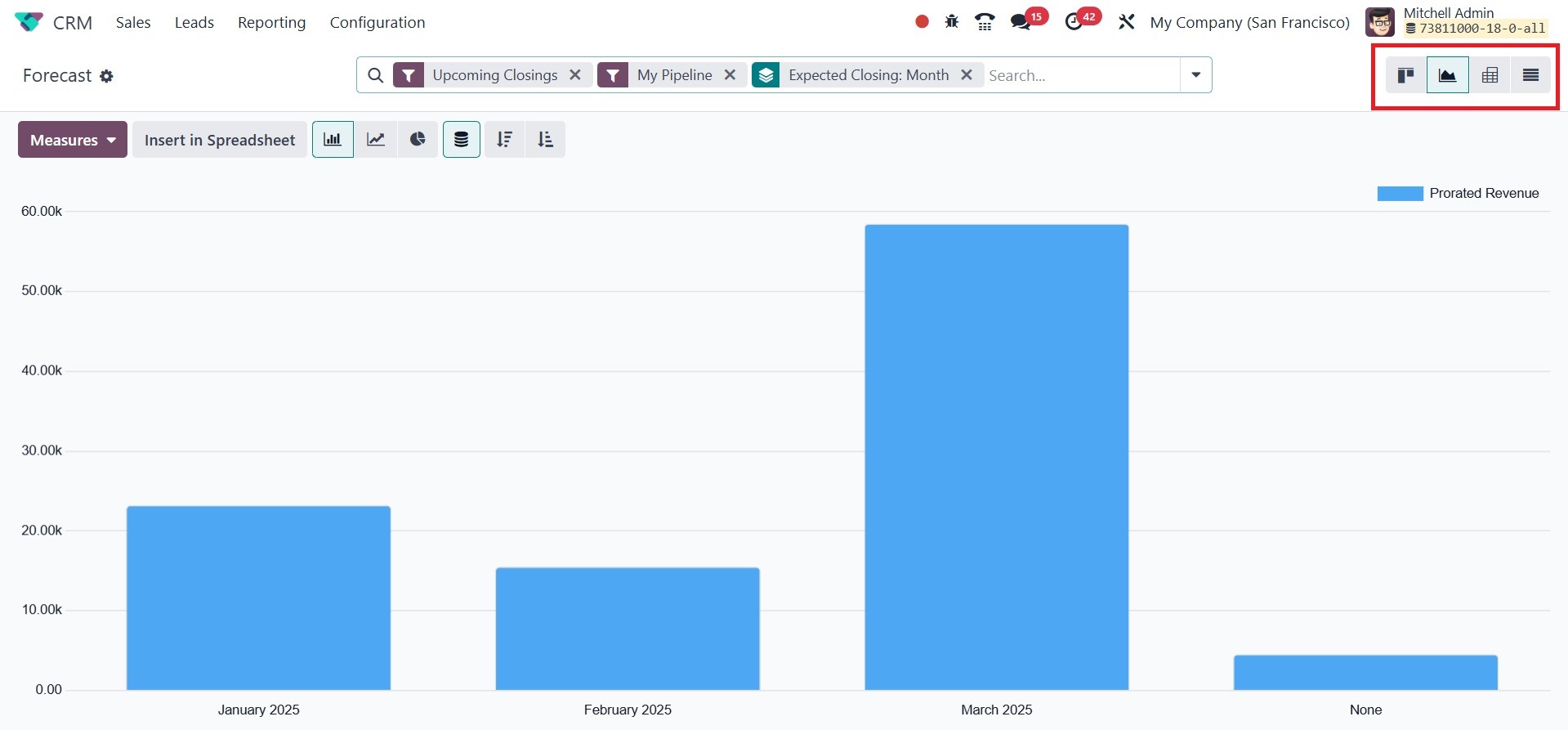The image size is (1568, 730).
Task: Open the Forecast settings gear
Action: click(x=106, y=76)
